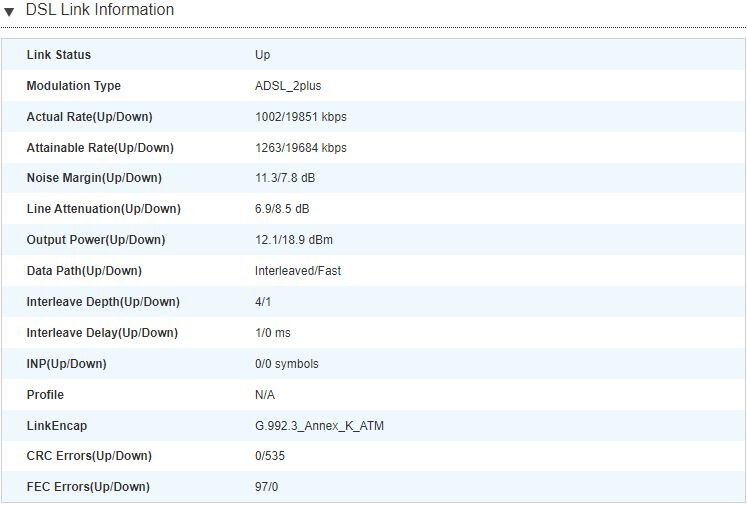Click the Link Status value Up
This screenshot has width=747, height=506.
(262, 55)
